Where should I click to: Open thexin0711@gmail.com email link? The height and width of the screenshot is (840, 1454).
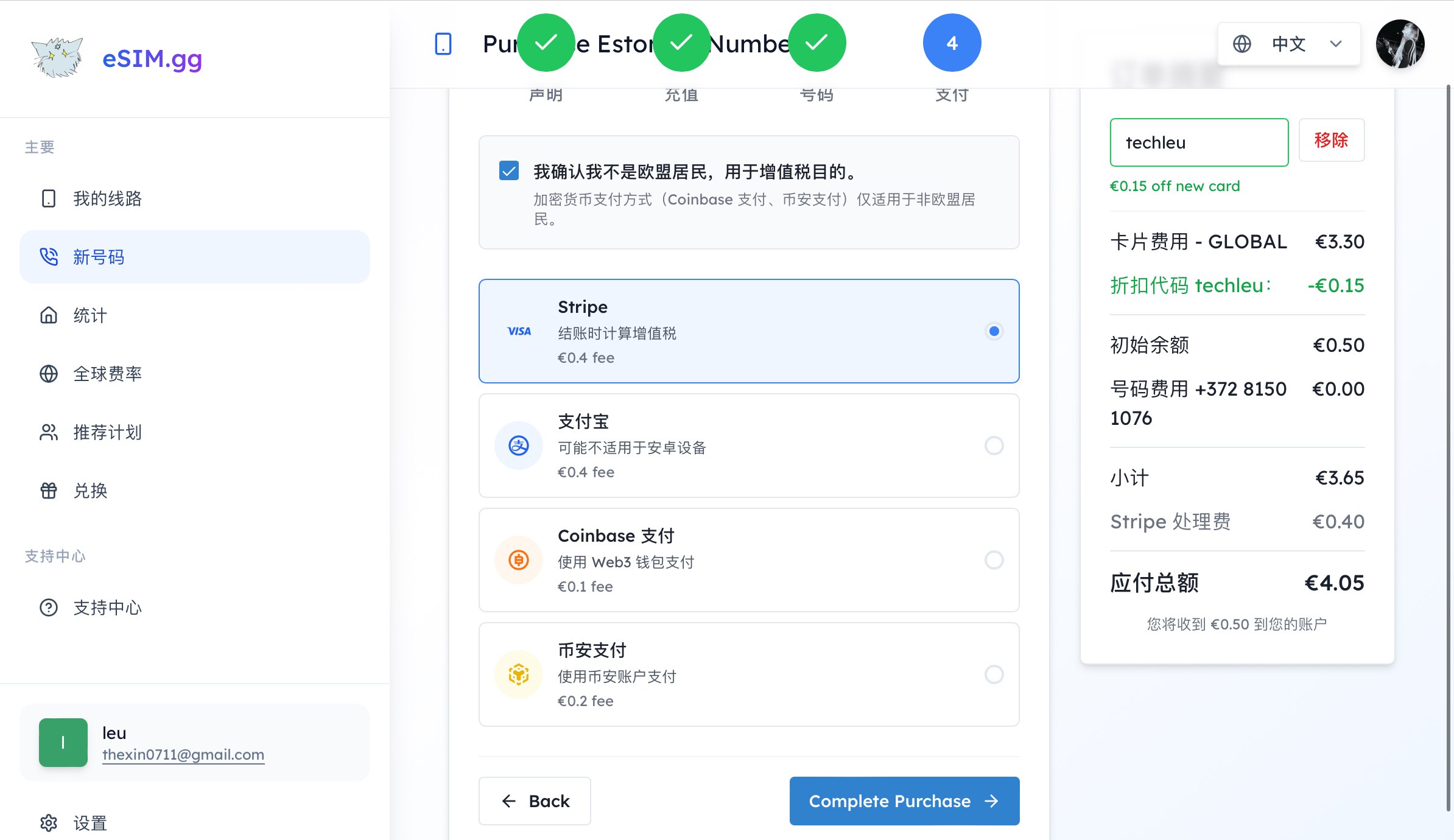pos(183,755)
